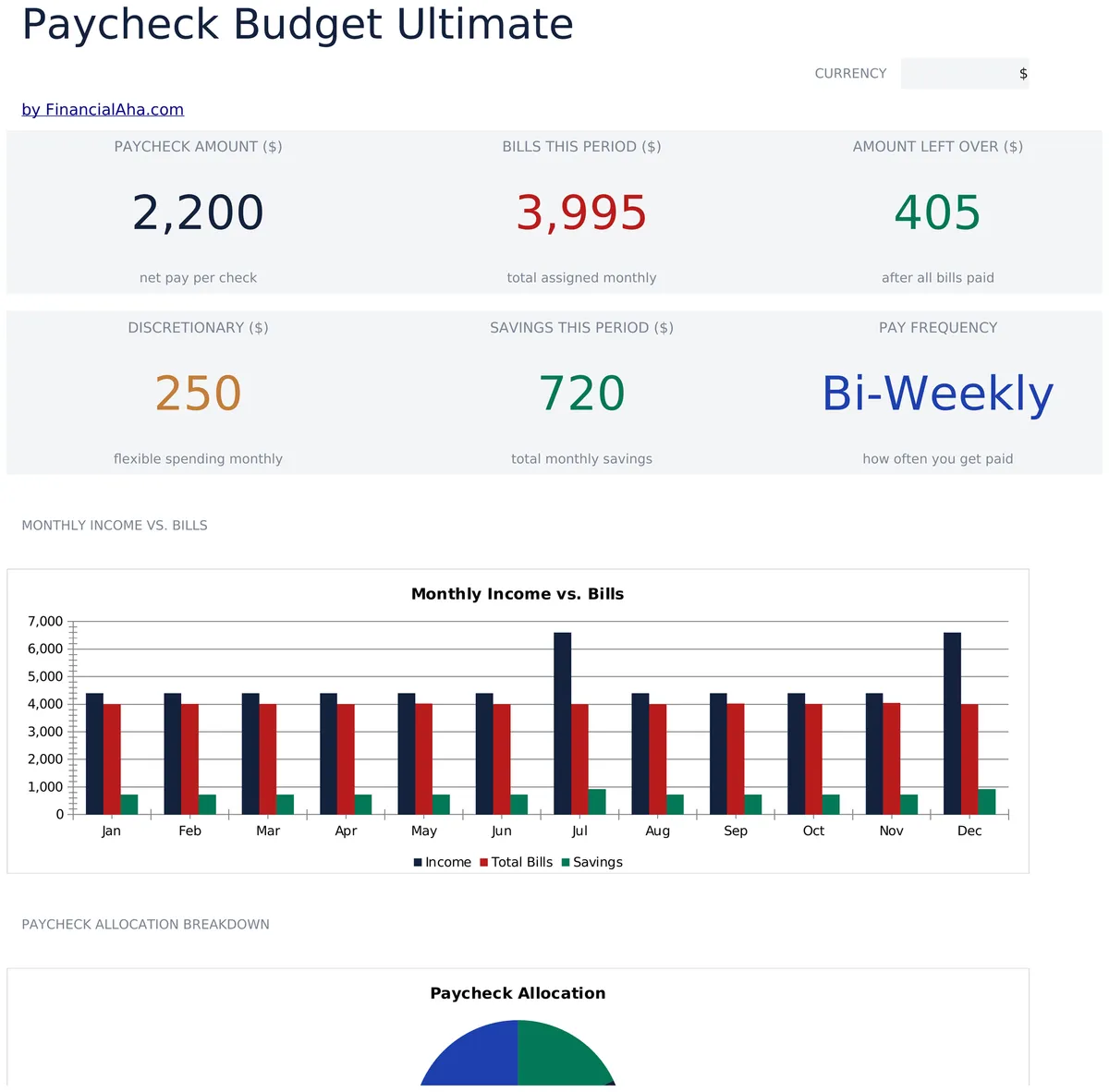Click the 'total monthly savings' caption

click(581, 459)
